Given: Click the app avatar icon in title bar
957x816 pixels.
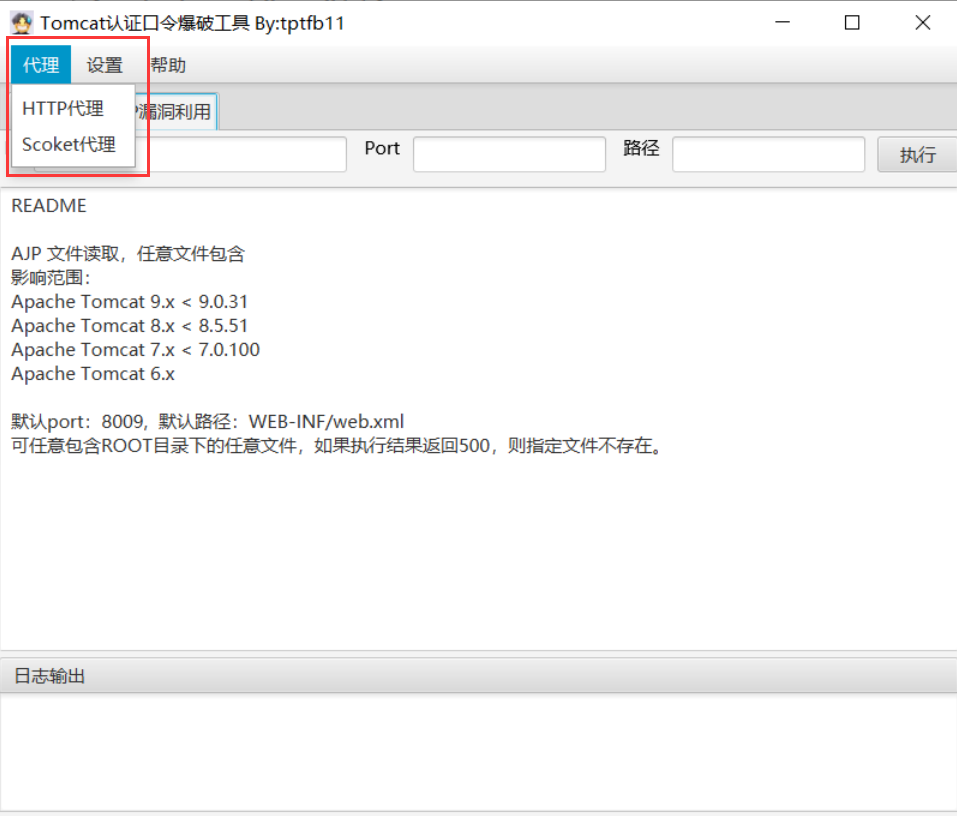Looking at the screenshot, I should pyautogui.click(x=21, y=23).
